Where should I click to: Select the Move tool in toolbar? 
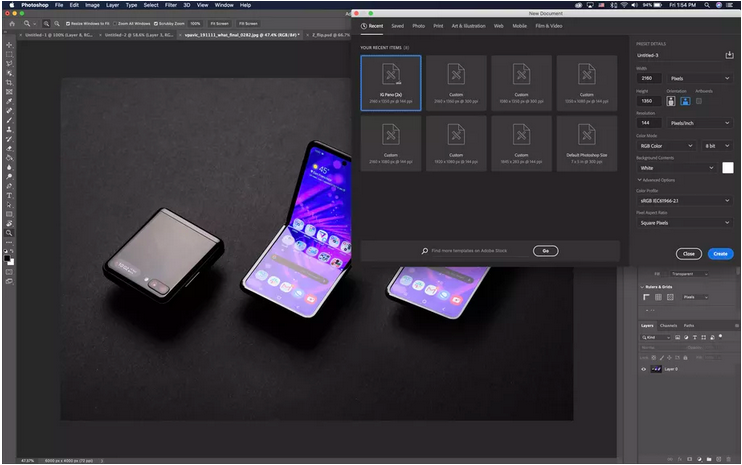click(9, 45)
